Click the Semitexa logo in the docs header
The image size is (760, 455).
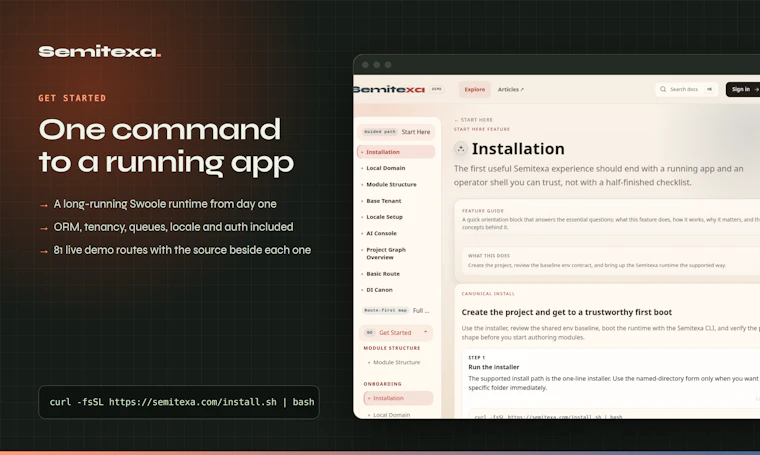click(x=389, y=89)
